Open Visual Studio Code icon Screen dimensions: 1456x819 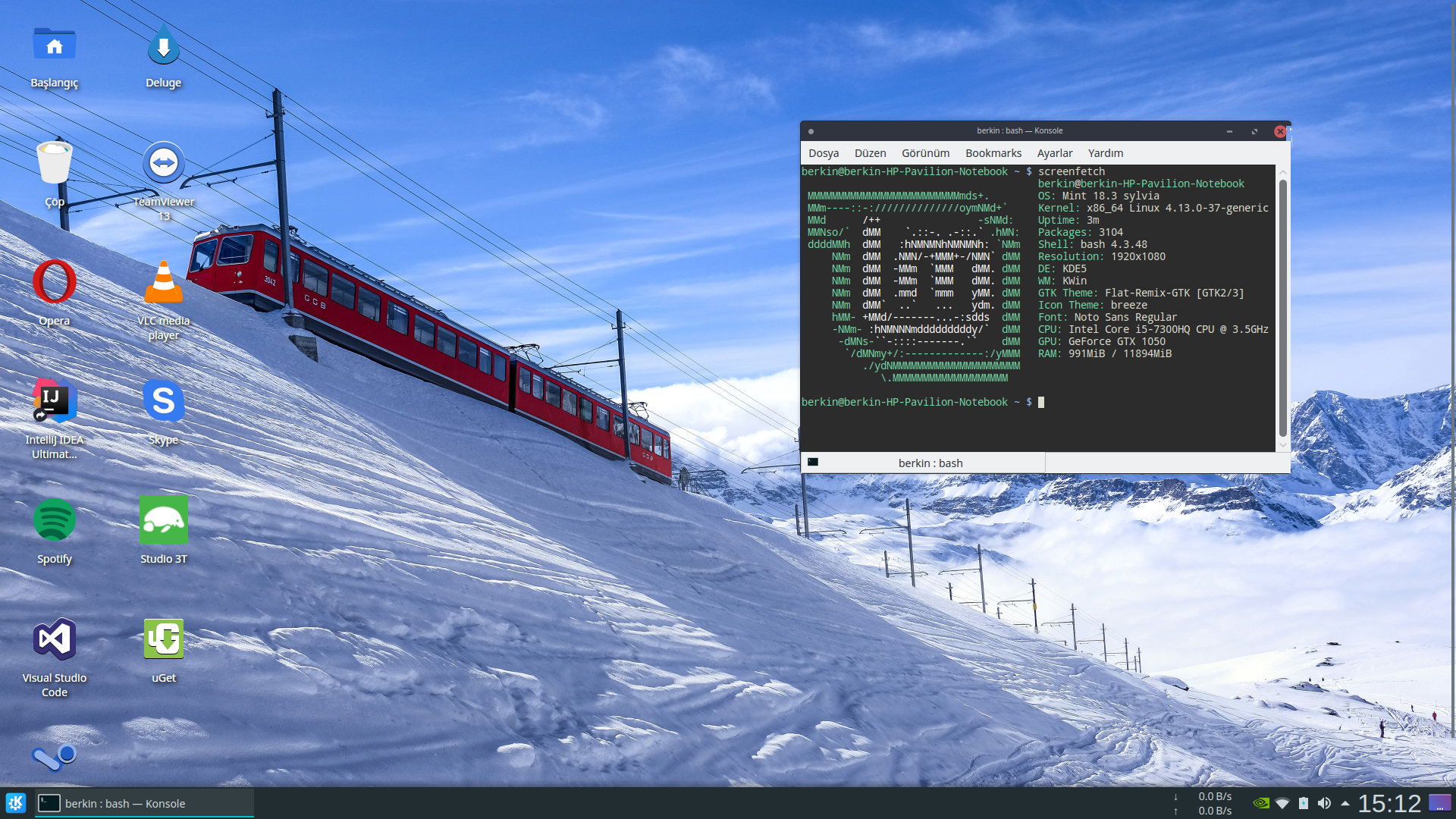[x=55, y=639]
